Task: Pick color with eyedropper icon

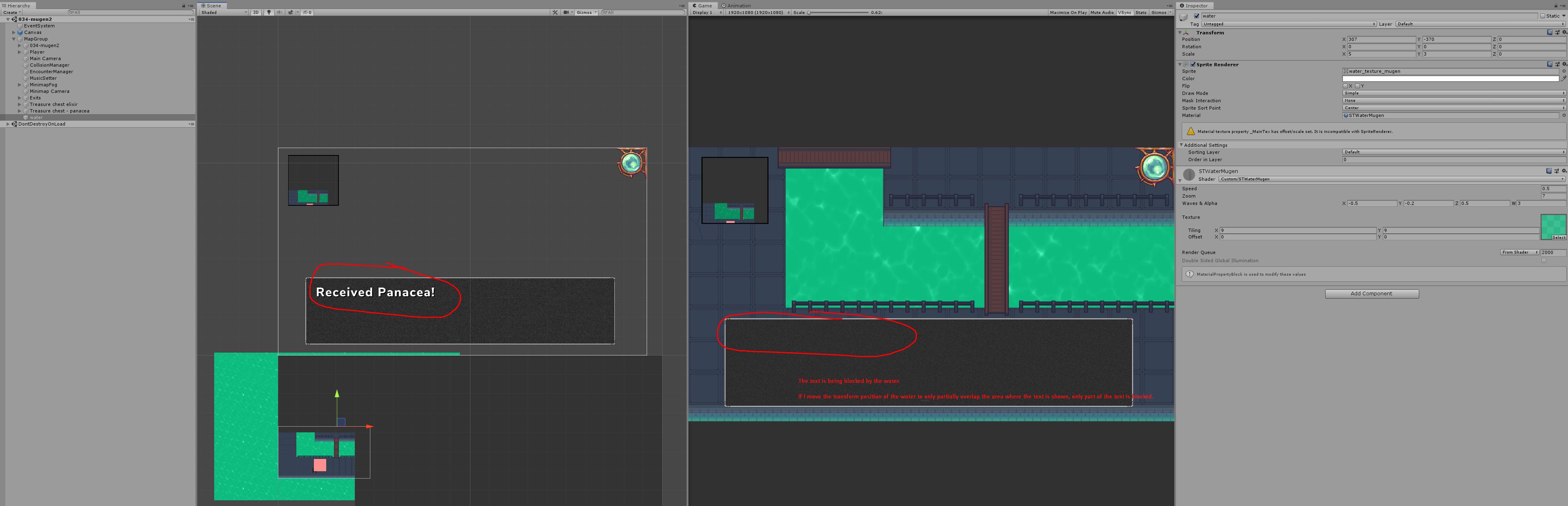Action: point(1564,79)
